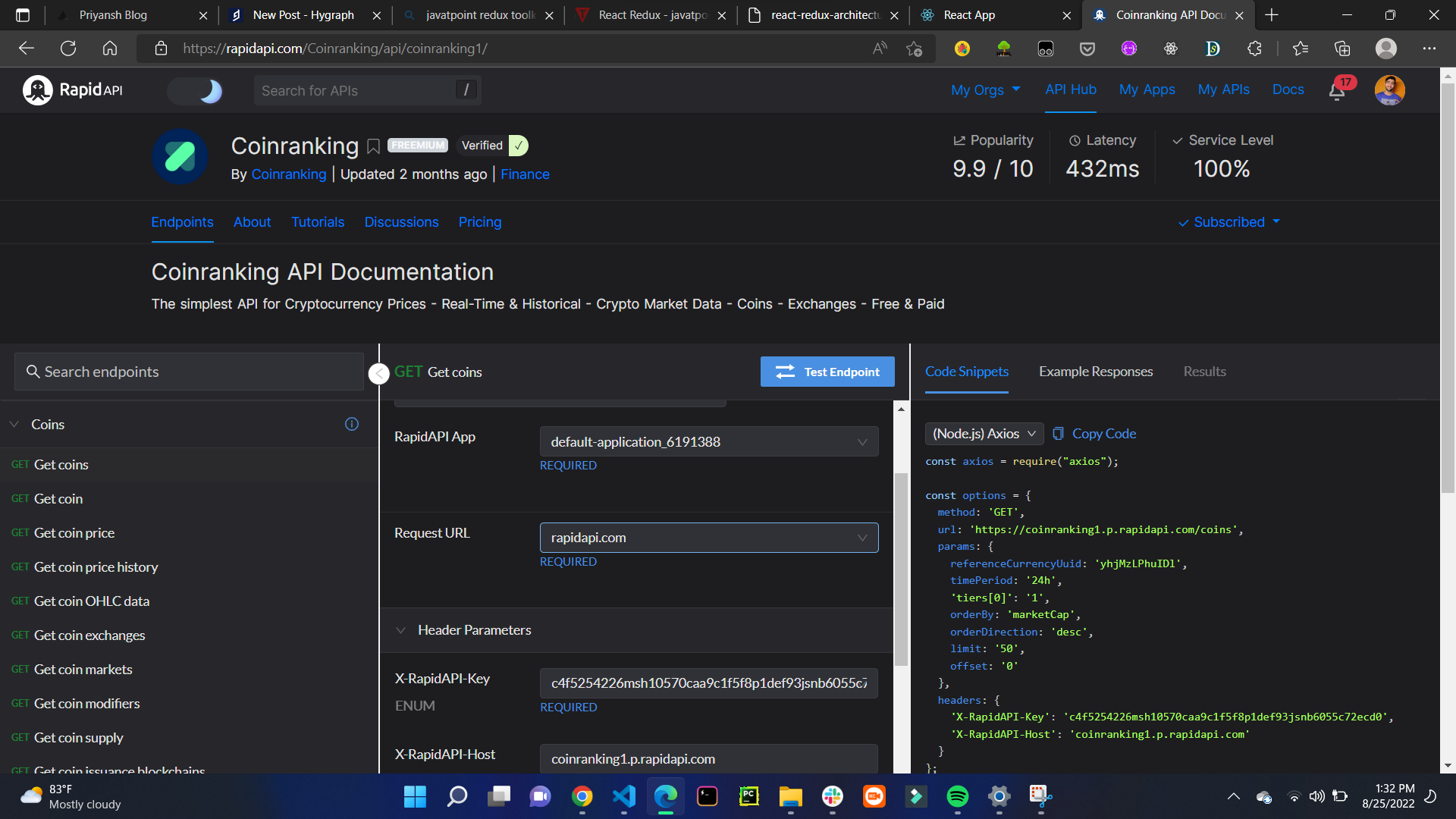Click the Test Endpoint button
1456x819 pixels.
827,372
